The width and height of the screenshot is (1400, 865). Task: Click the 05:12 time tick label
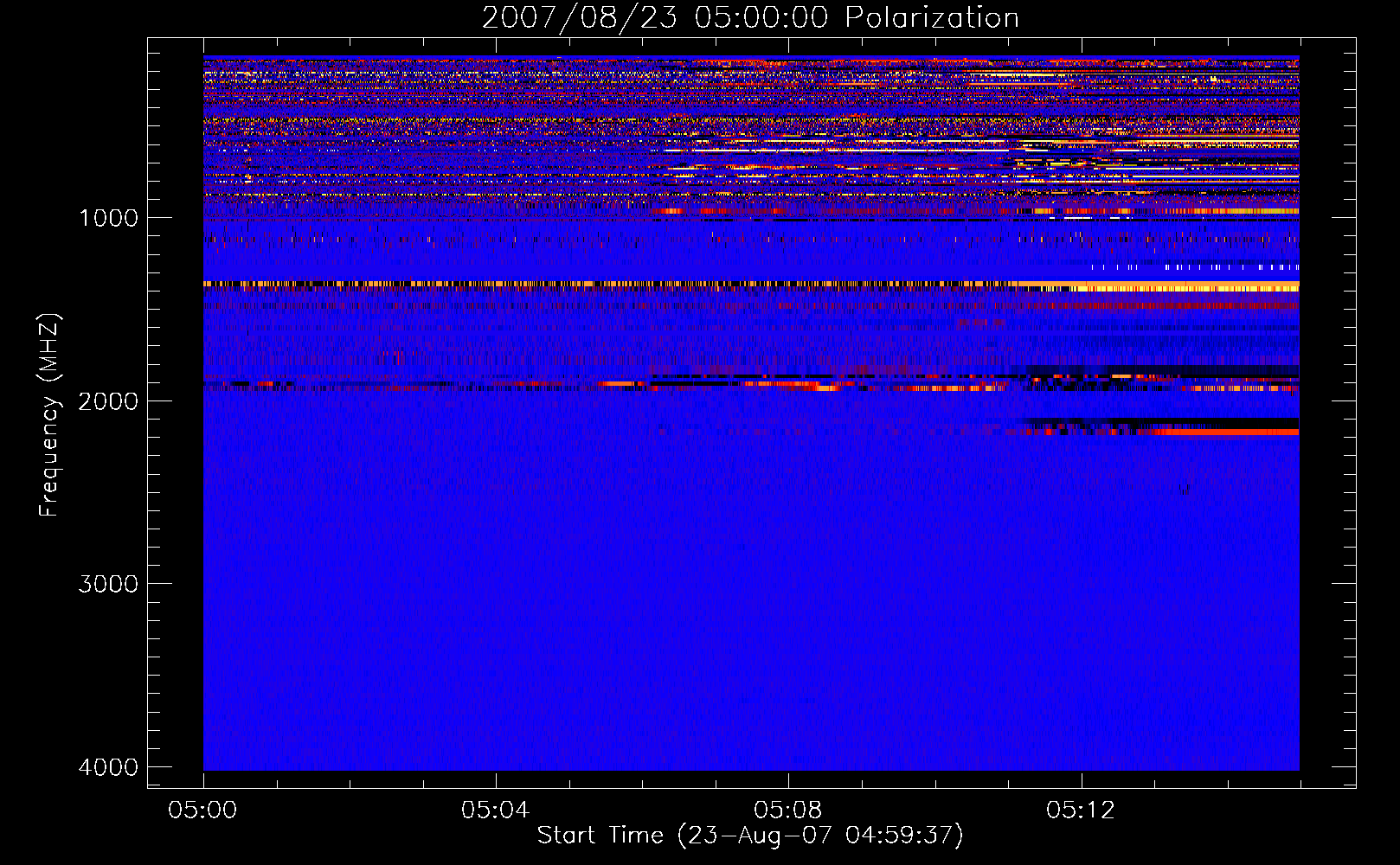click(x=1081, y=811)
